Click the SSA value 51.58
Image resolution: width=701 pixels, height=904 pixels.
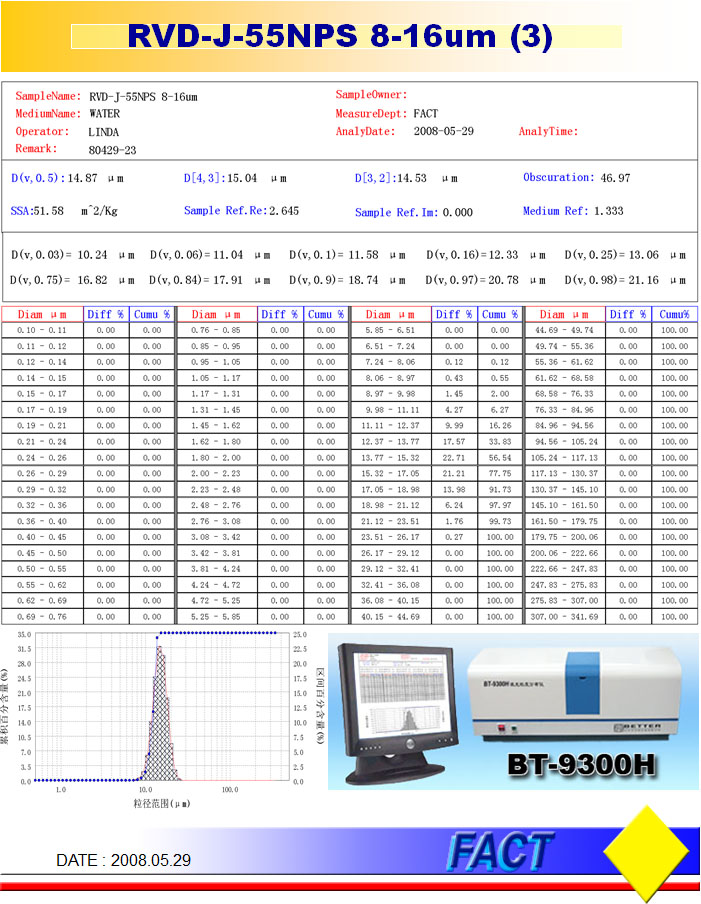tap(48, 211)
